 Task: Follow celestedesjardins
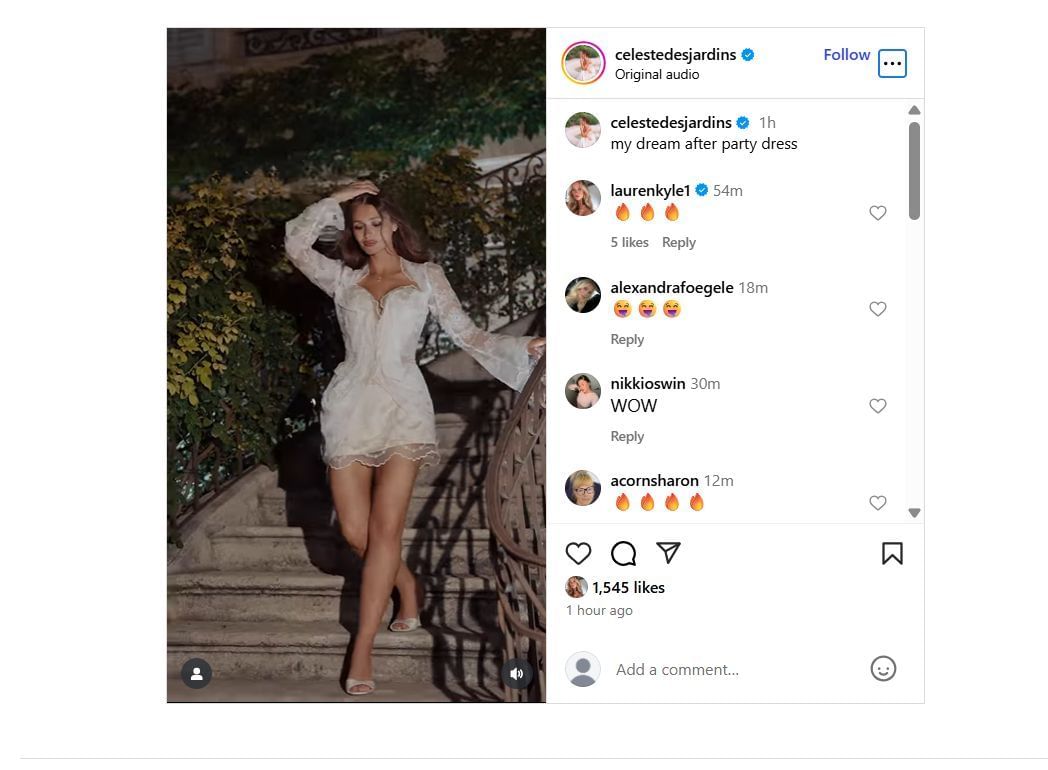coord(846,55)
